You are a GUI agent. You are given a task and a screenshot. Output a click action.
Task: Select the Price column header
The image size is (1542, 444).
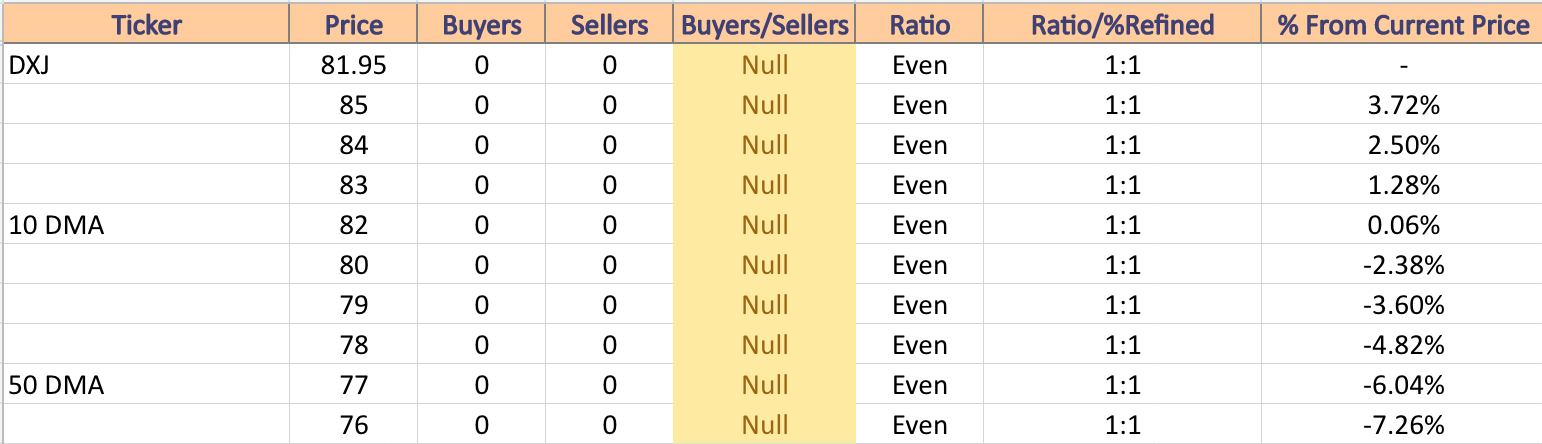[353, 24]
